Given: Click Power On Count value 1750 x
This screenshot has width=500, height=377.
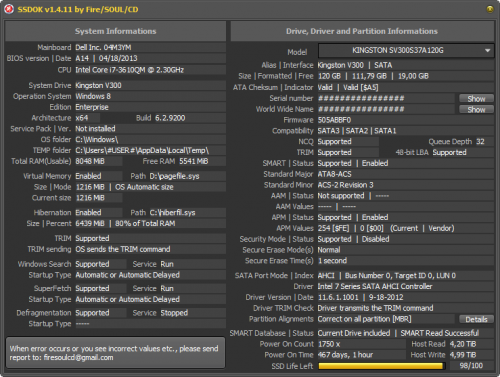Looking at the screenshot, I should click(x=329, y=344).
